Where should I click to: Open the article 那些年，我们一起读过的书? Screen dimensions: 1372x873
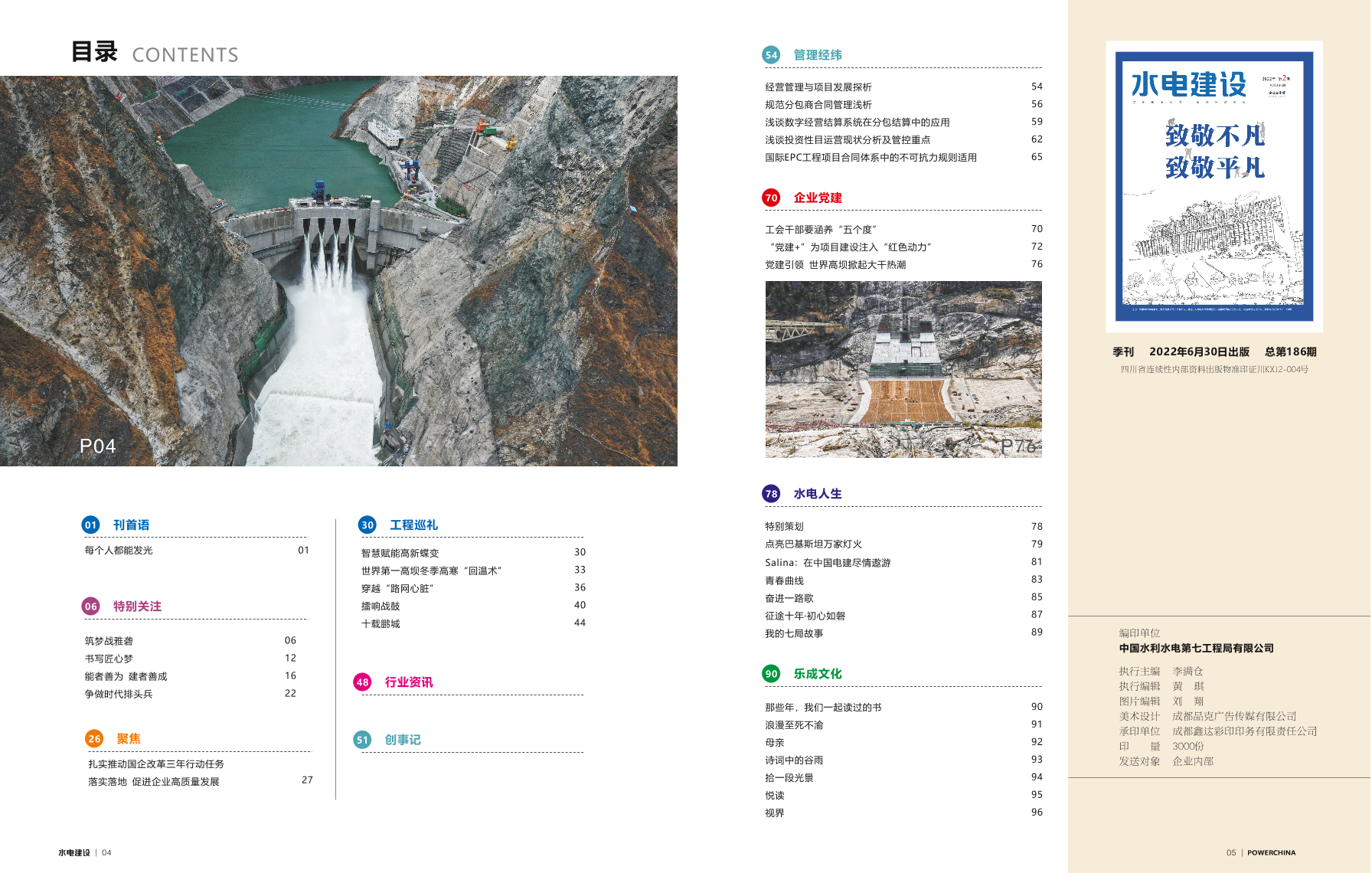tap(823, 708)
